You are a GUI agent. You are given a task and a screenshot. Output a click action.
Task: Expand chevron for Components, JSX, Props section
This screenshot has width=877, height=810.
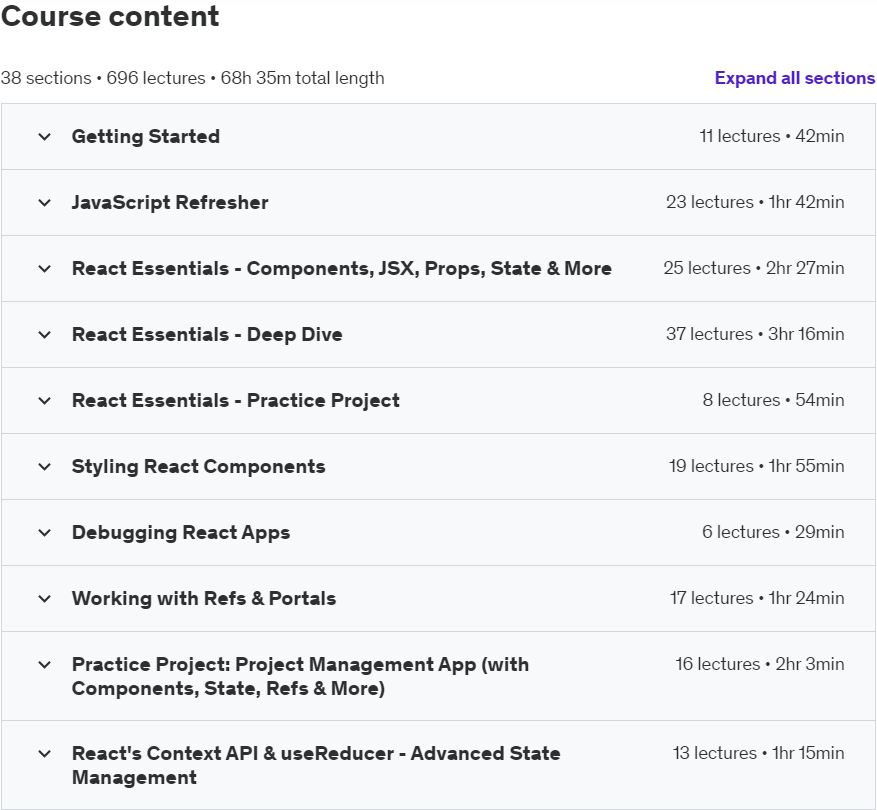point(44,269)
